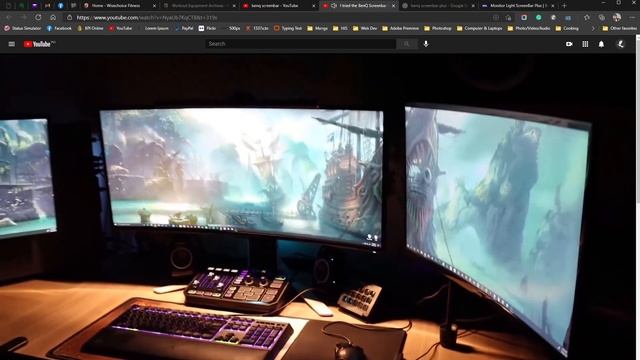Close the Wisechoice Fitness tab
Viewport: 640px width, 360px height.
click(154, 6)
